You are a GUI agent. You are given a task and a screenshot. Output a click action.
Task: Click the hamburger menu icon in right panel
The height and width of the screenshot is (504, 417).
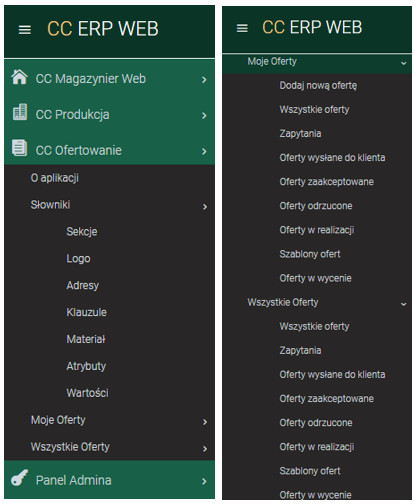tap(242, 28)
